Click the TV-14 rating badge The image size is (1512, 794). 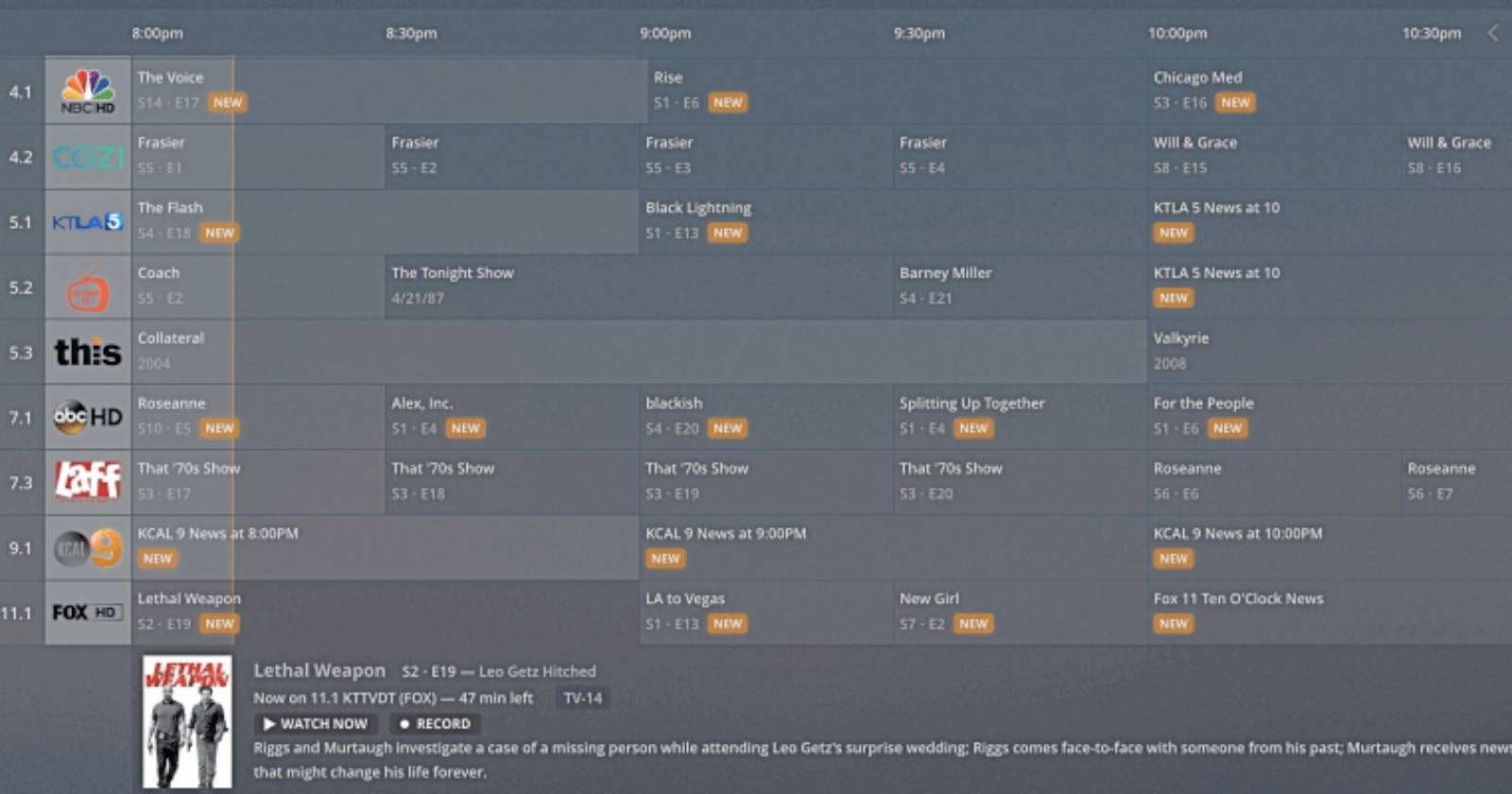point(582,699)
